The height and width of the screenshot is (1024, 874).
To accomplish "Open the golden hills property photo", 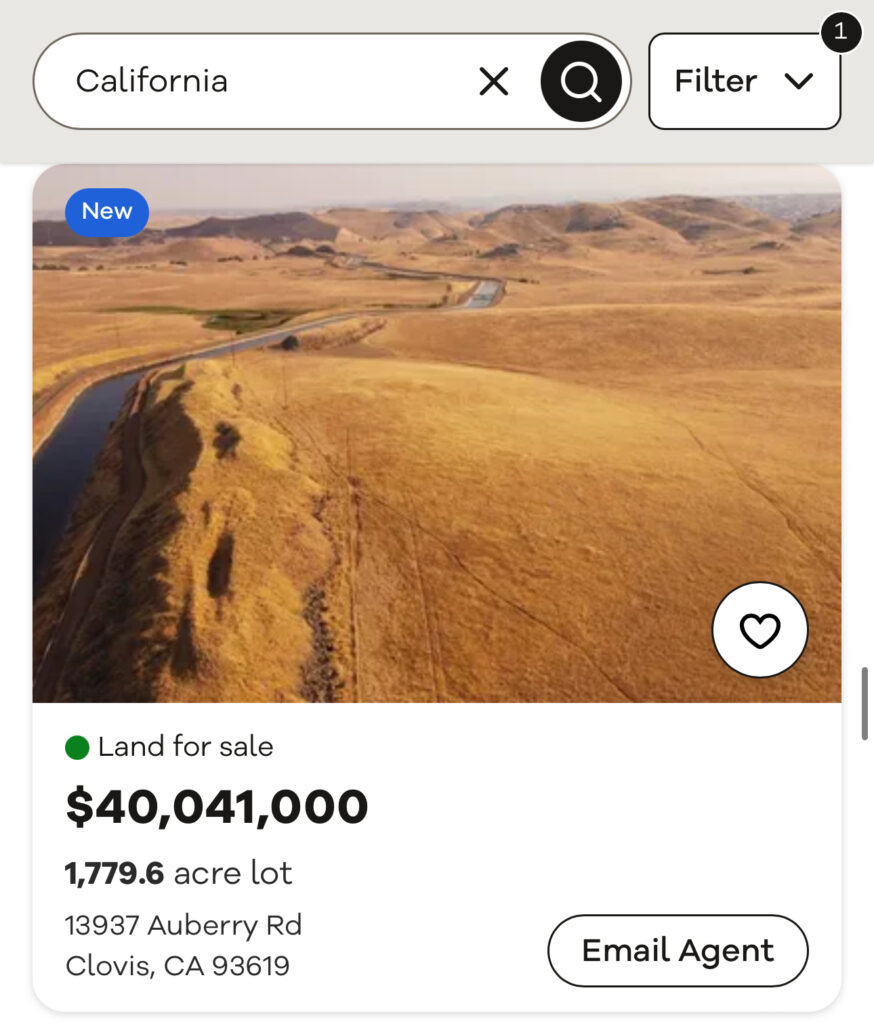I will (x=500, y=450).
